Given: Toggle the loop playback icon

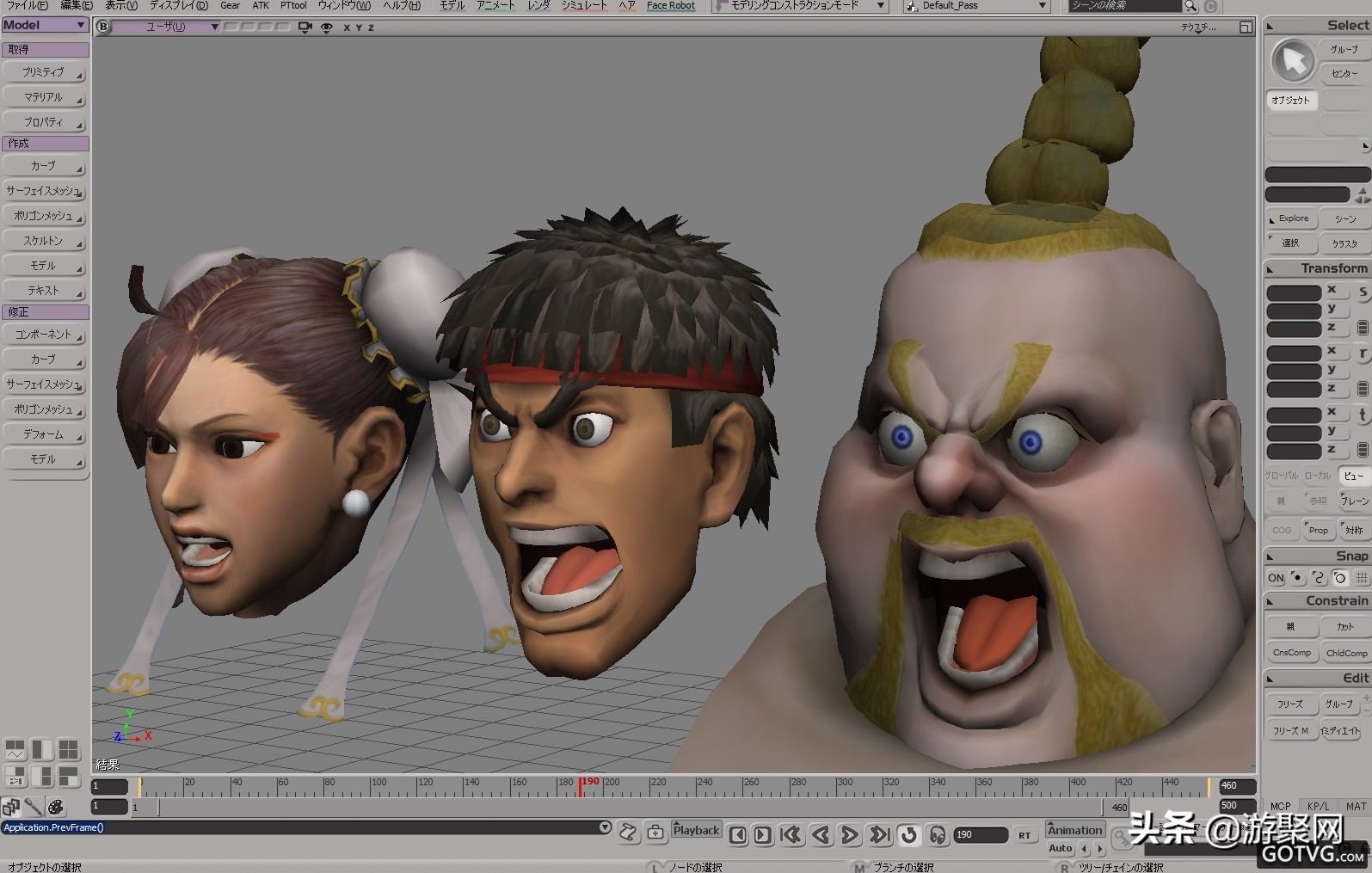Looking at the screenshot, I should click(x=908, y=834).
